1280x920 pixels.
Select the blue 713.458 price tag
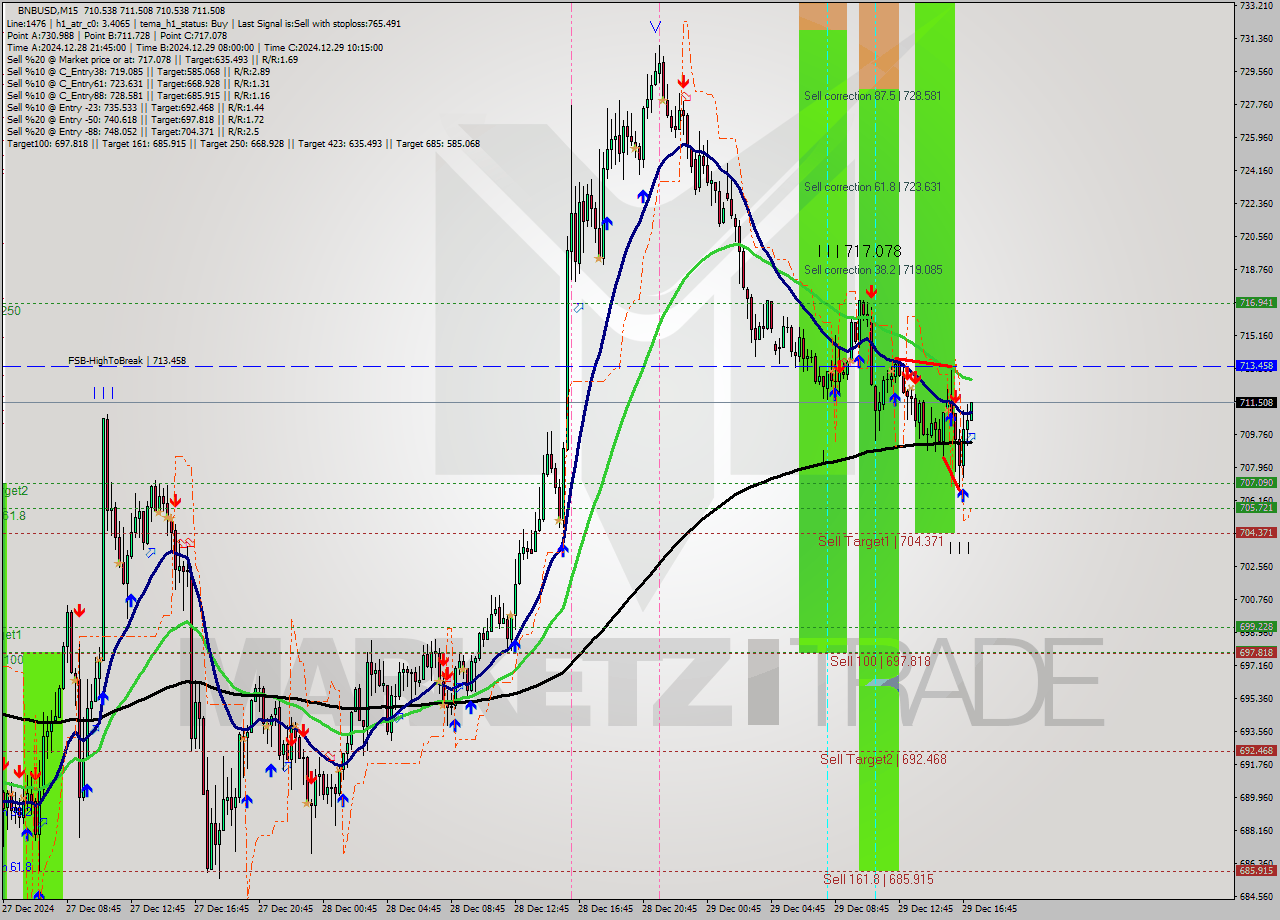pos(1256,366)
